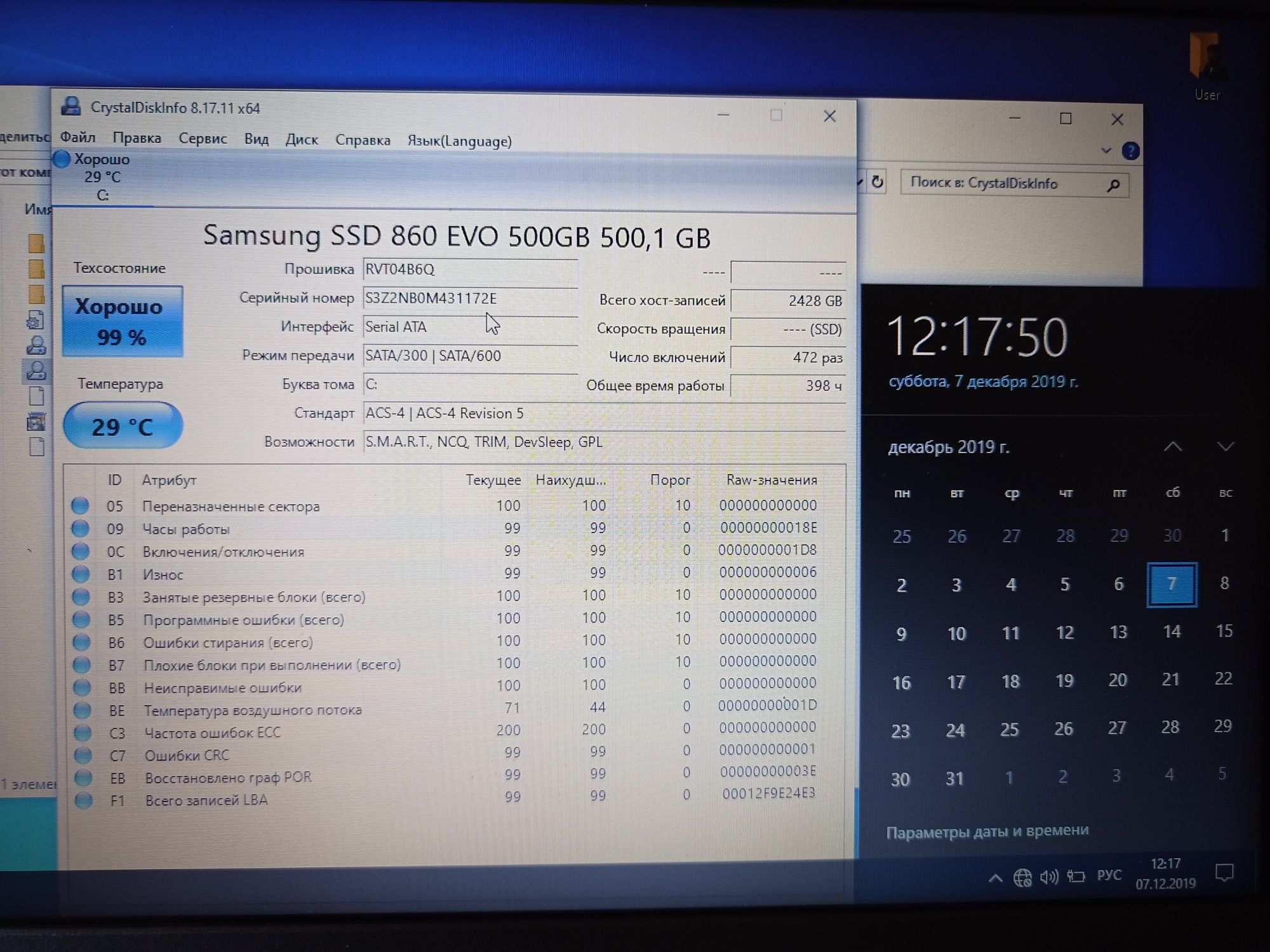Viewport: 1270px width, 952px height.
Task: Click the status dot for Включения/отключения
Action: [80, 551]
